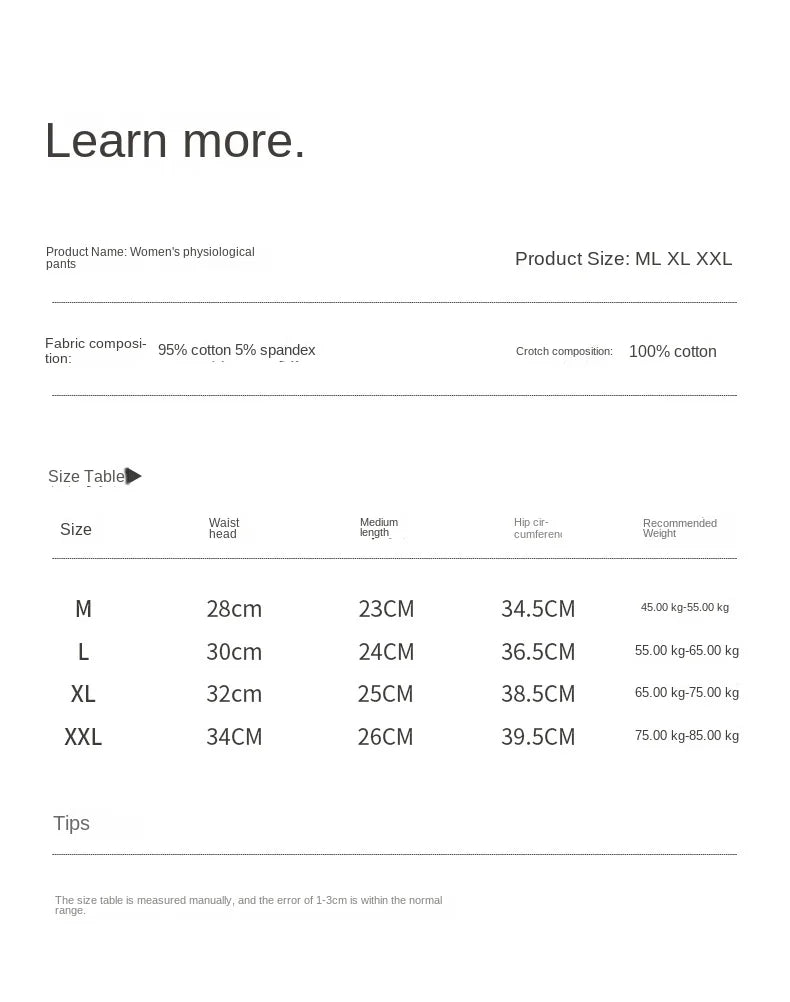Click the Medium length column header
This screenshot has height=1002, width=790.
click(x=379, y=528)
